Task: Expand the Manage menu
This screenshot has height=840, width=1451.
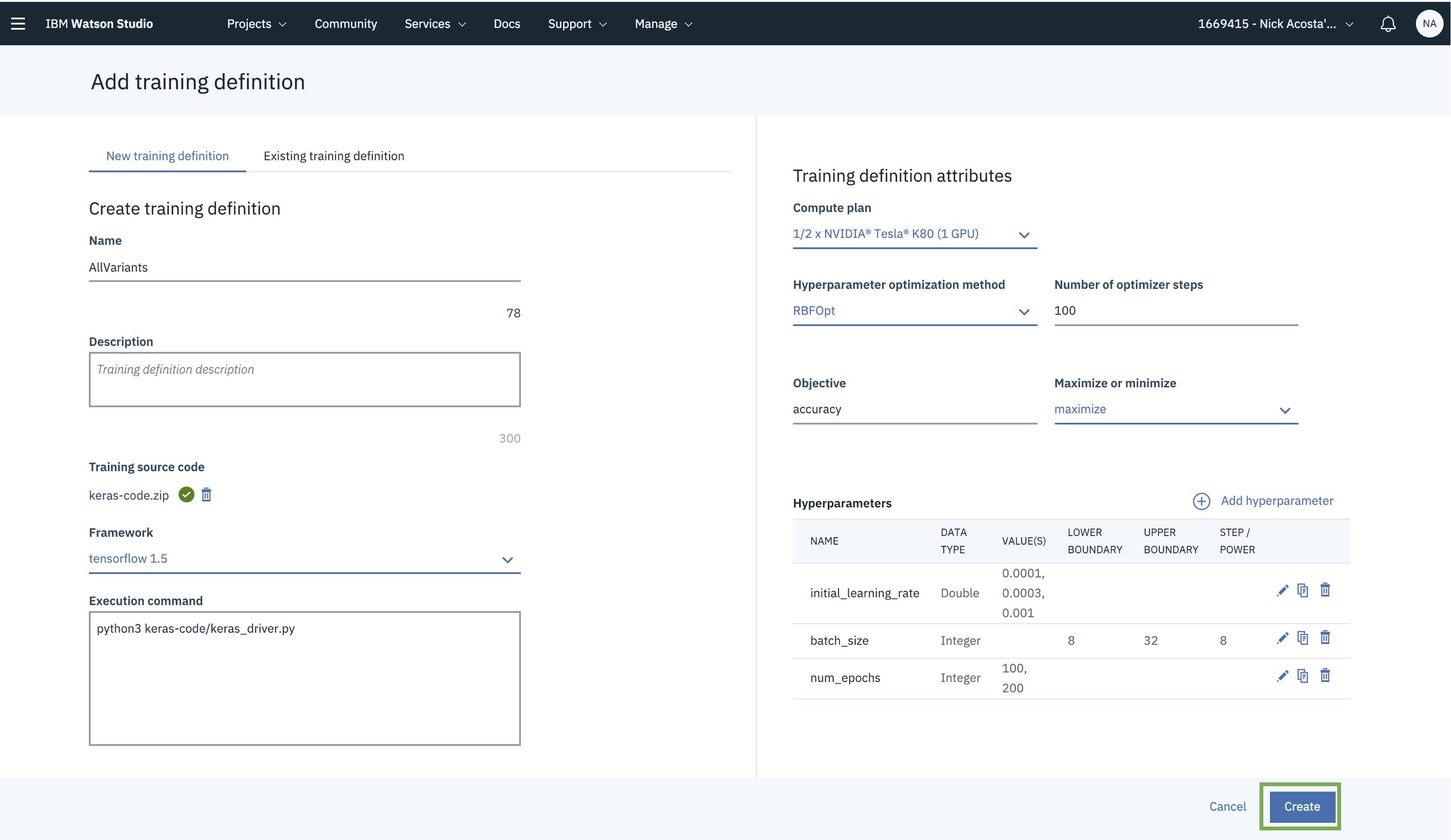Action: [663, 24]
